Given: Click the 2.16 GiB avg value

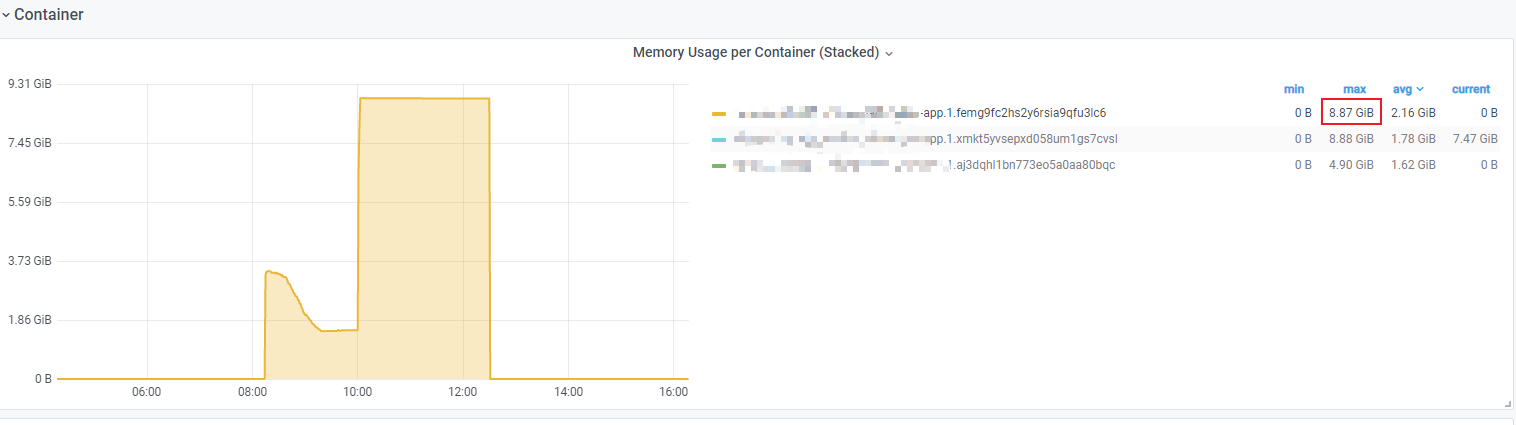Looking at the screenshot, I should pyautogui.click(x=1413, y=113).
